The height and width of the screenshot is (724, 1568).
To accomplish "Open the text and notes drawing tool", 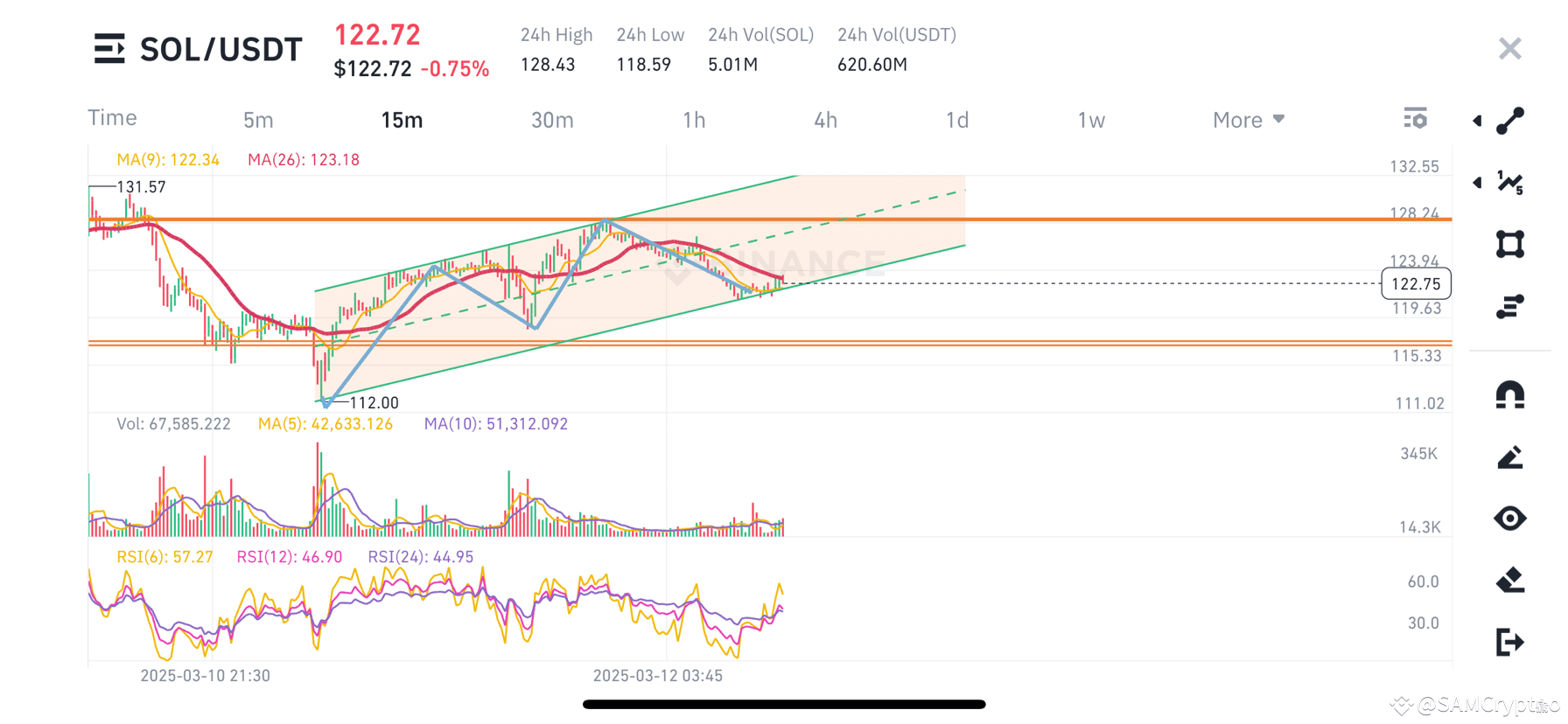I will 1510,306.
